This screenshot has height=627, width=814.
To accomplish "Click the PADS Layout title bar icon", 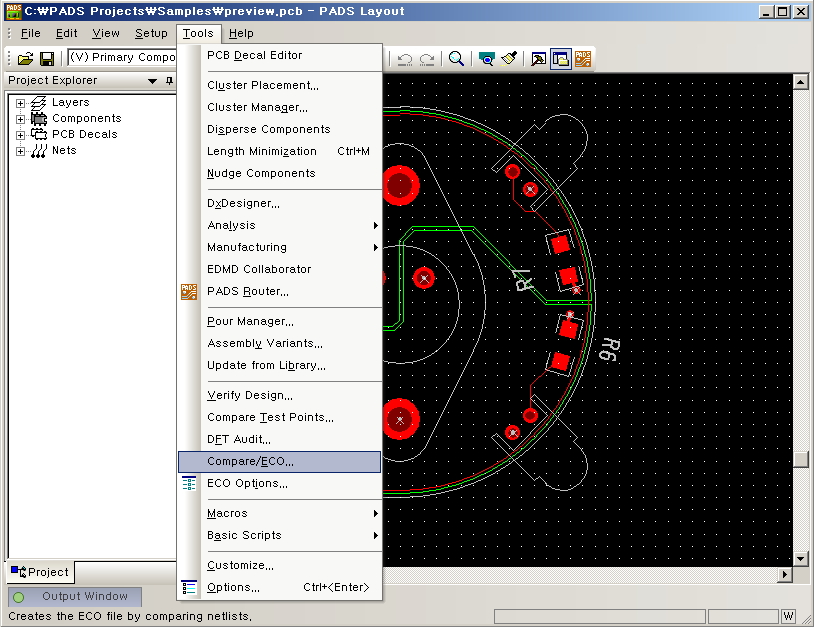I will pos(13,11).
